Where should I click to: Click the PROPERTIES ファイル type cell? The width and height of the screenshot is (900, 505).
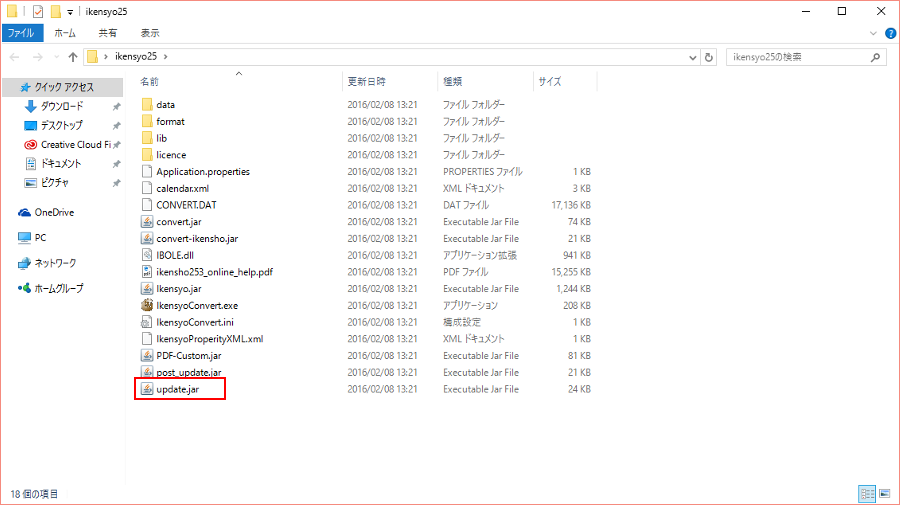pos(482,172)
